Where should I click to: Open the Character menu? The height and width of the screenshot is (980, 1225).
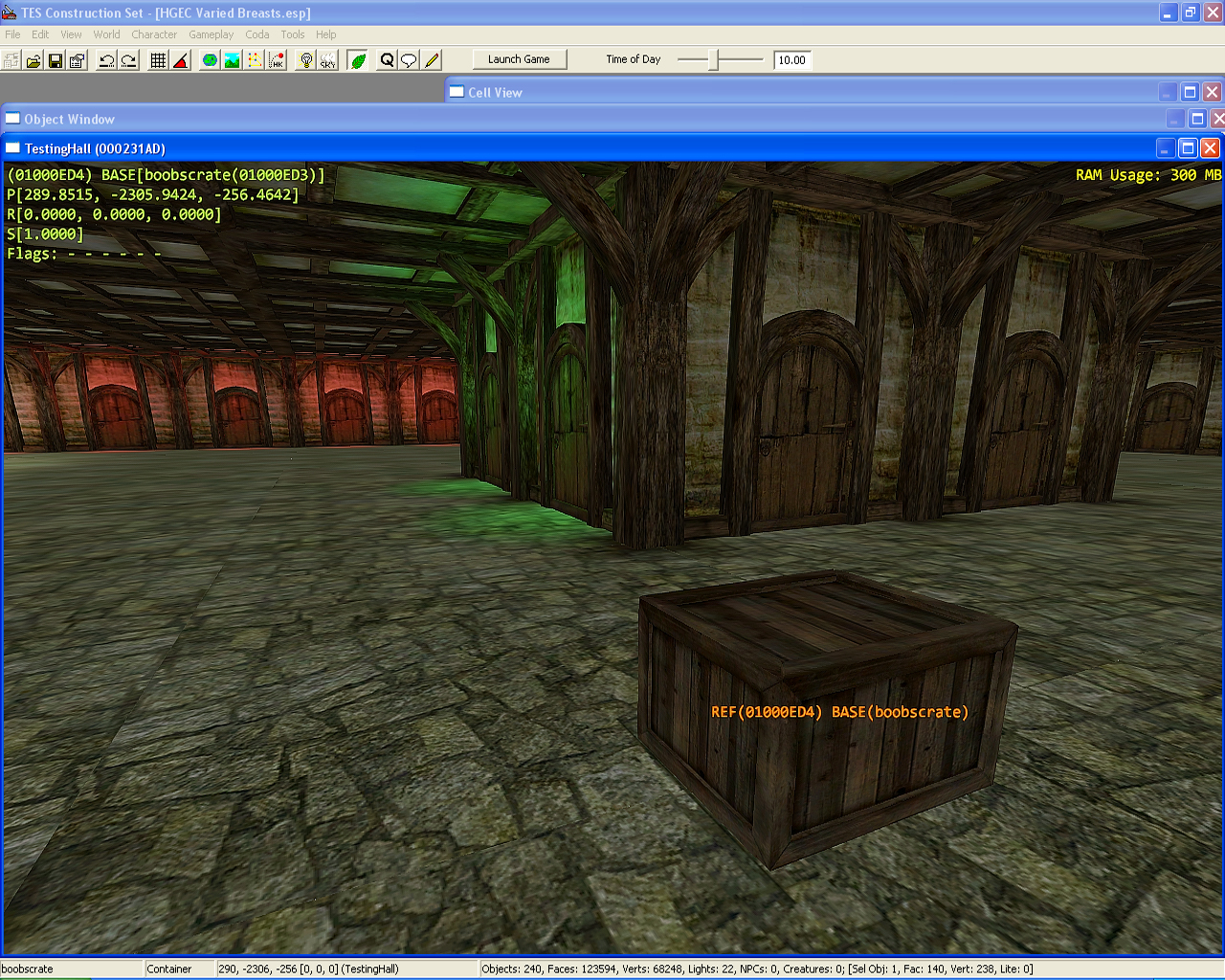pos(154,34)
